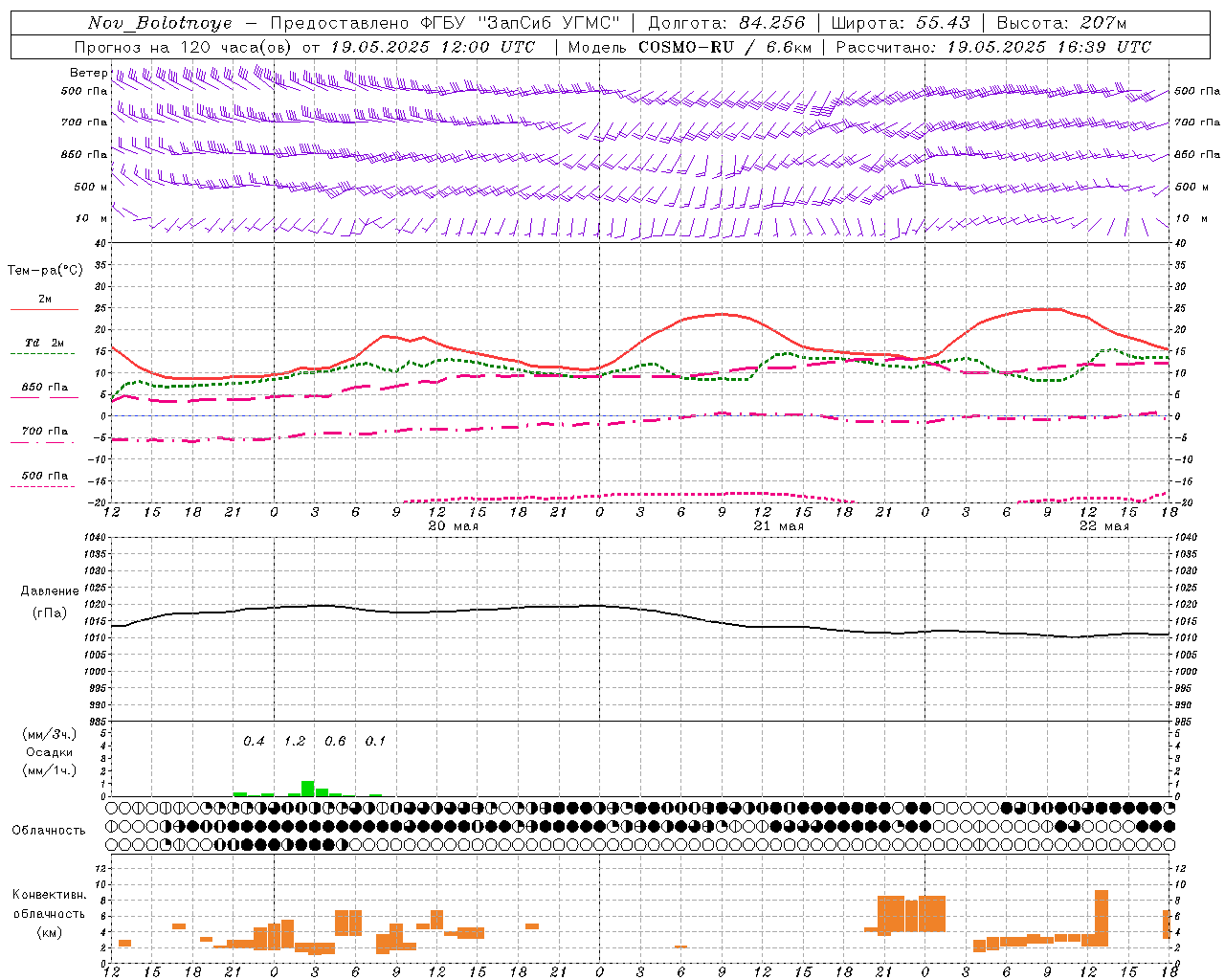Select the Широта: 55.43 latitude value
Image resolution: width=1225 pixels, height=980 pixels.
[901, 23]
